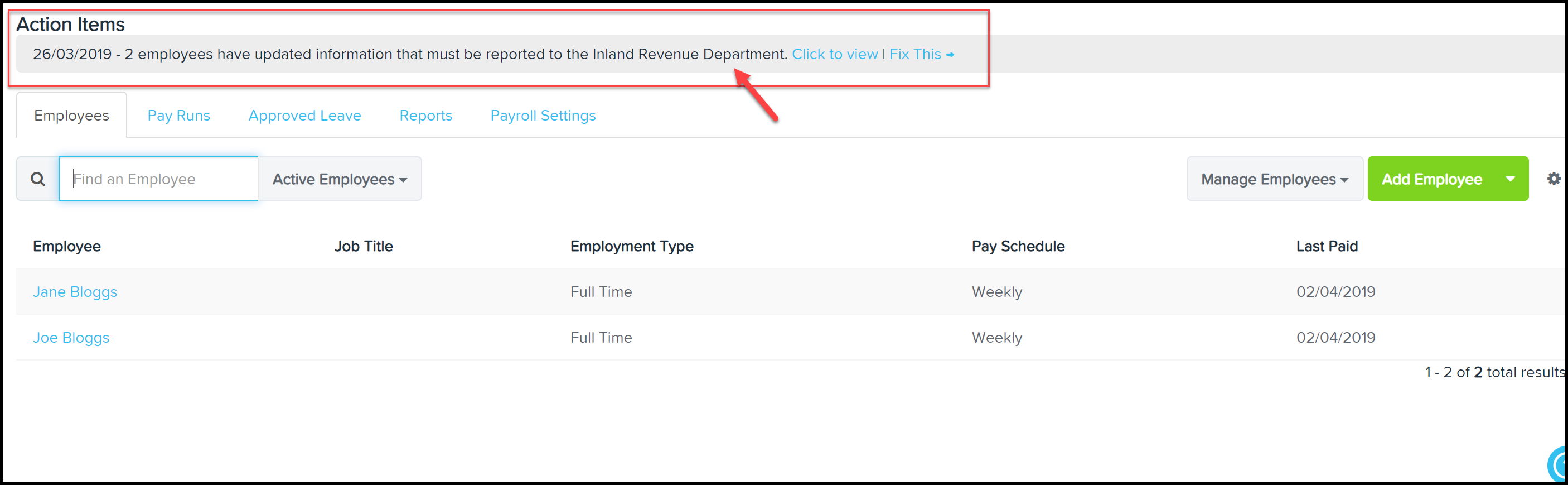
Task: Focus the Find an Employee field
Action: pyautogui.click(x=159, y=179)
